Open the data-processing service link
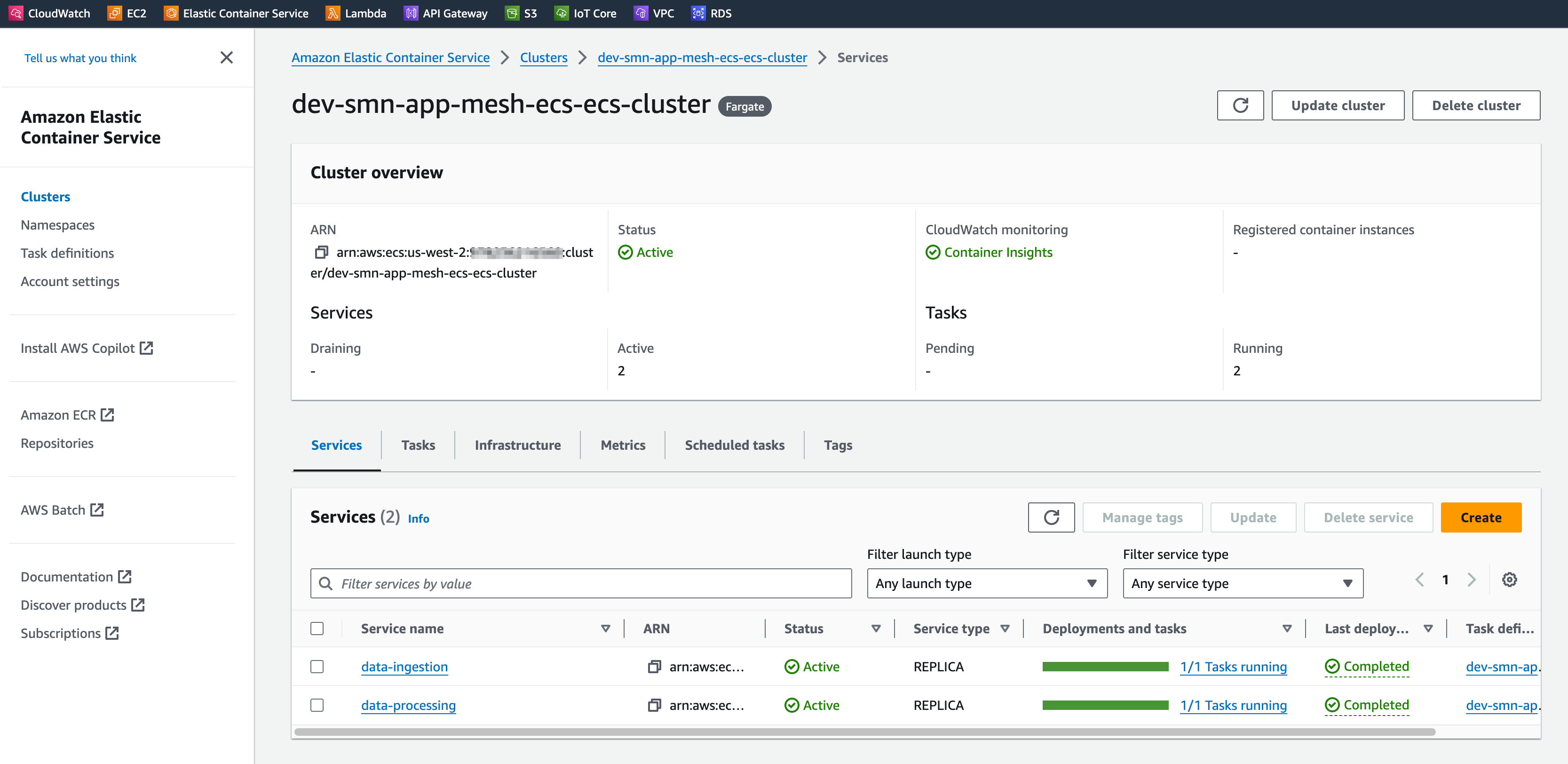Screen dimensions: 1568x764 tap(408, 705)
